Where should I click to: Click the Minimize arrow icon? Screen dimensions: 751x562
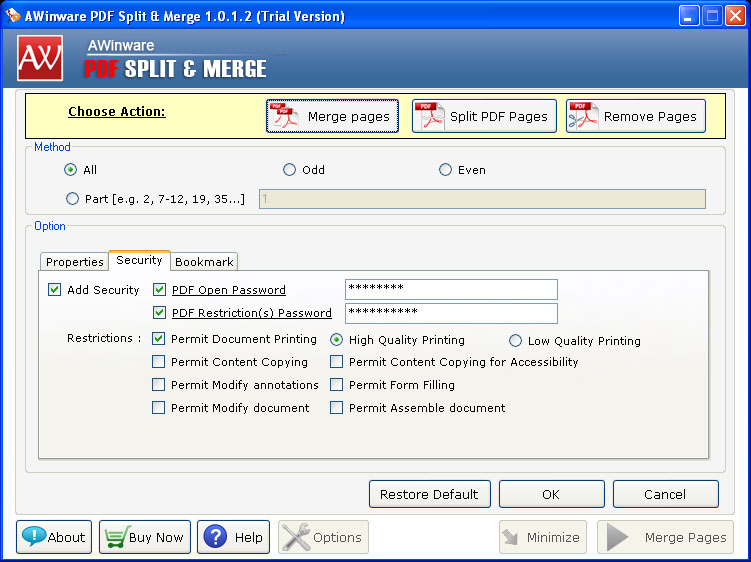click(x=511, y=537)
